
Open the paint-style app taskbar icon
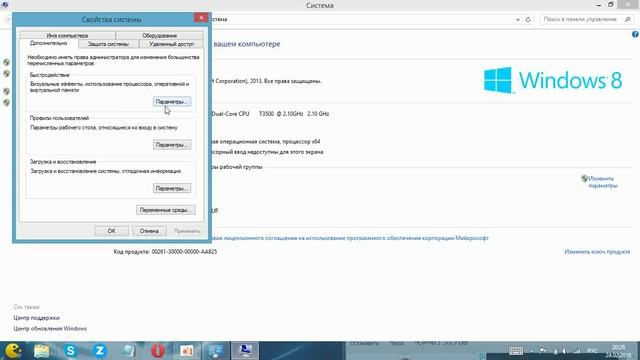point(187,351)
